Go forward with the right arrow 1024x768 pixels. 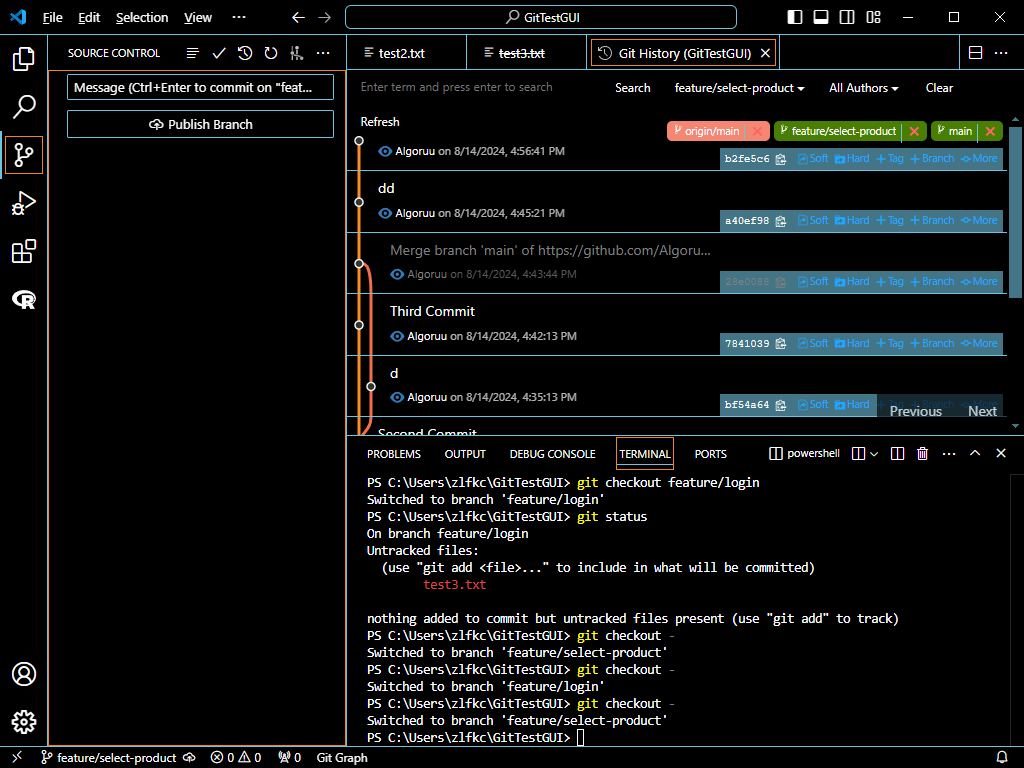coord(325,18)
